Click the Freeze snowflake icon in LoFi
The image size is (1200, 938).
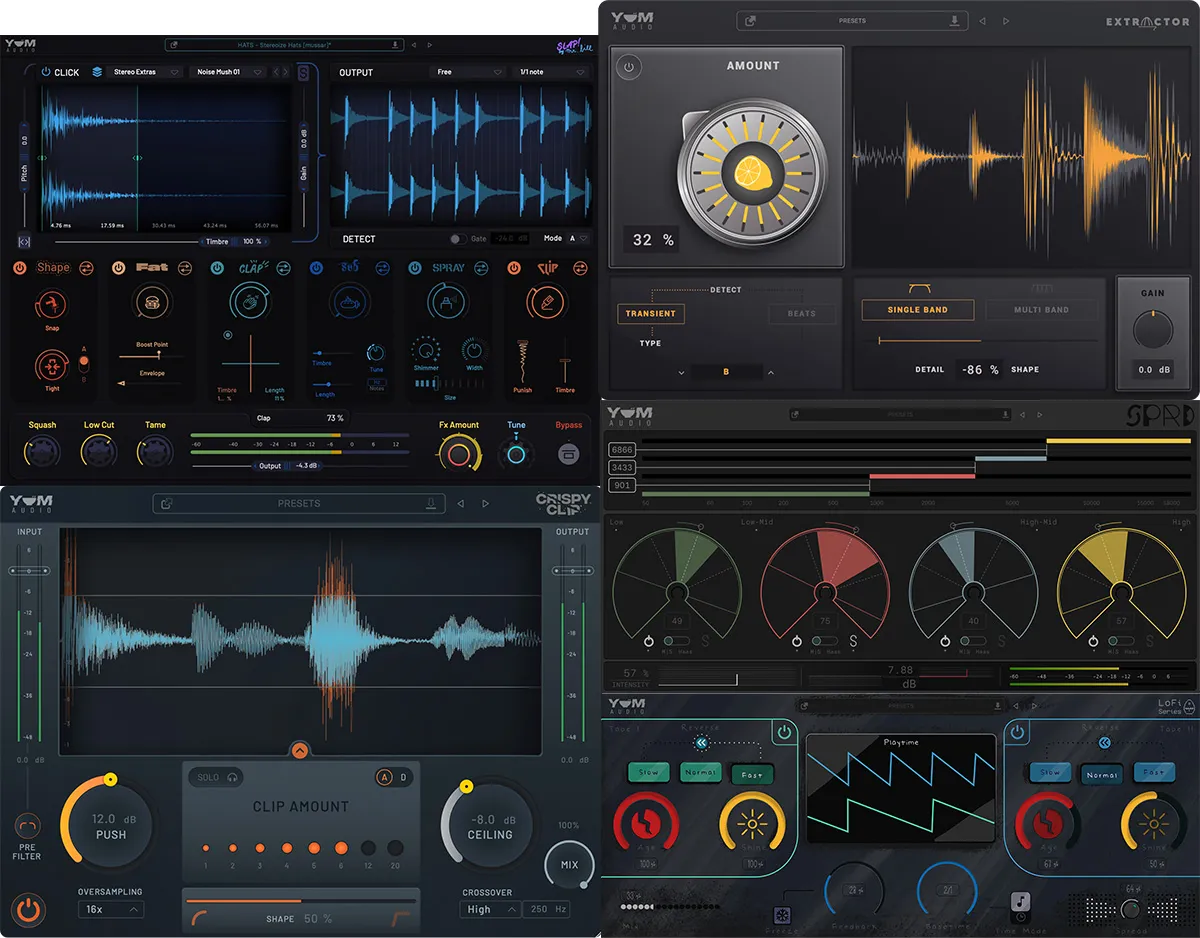coord(783,914)
